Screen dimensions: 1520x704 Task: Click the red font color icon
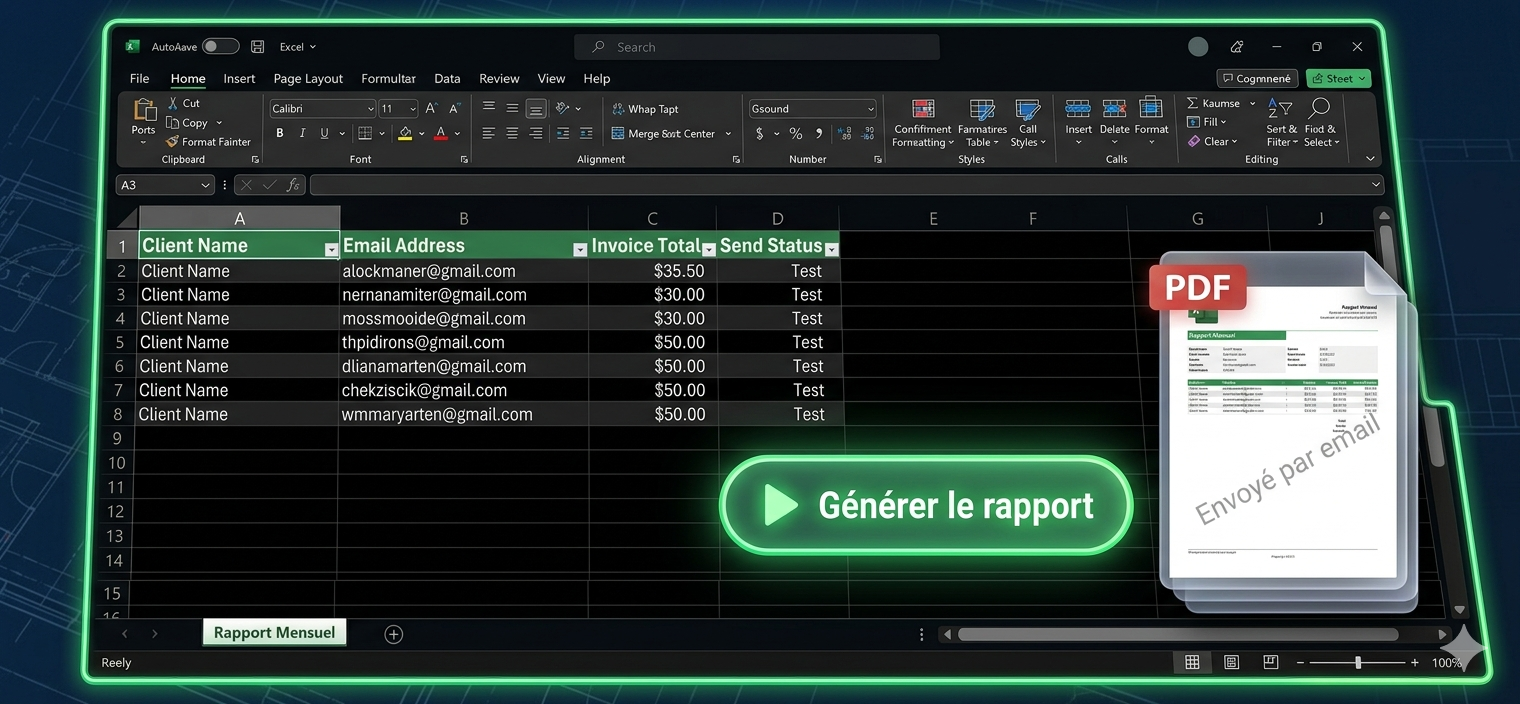tap(440, 132)
